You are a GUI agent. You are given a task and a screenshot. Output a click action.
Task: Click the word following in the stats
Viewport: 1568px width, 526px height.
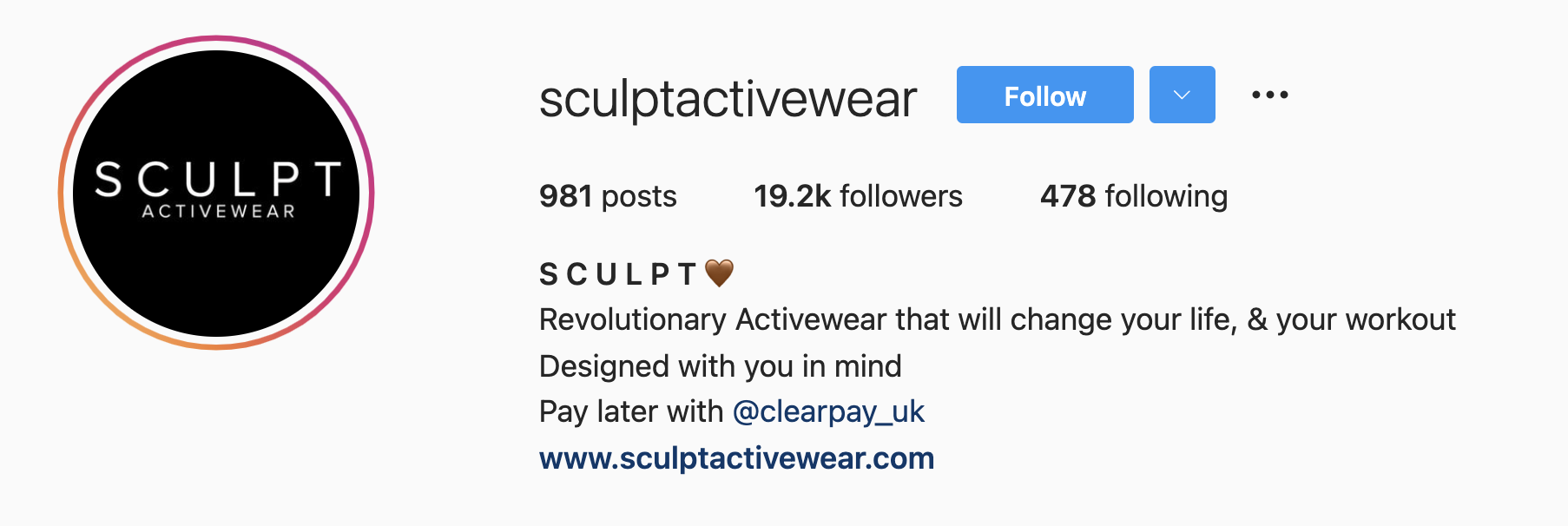click(x=1166, y=196)
